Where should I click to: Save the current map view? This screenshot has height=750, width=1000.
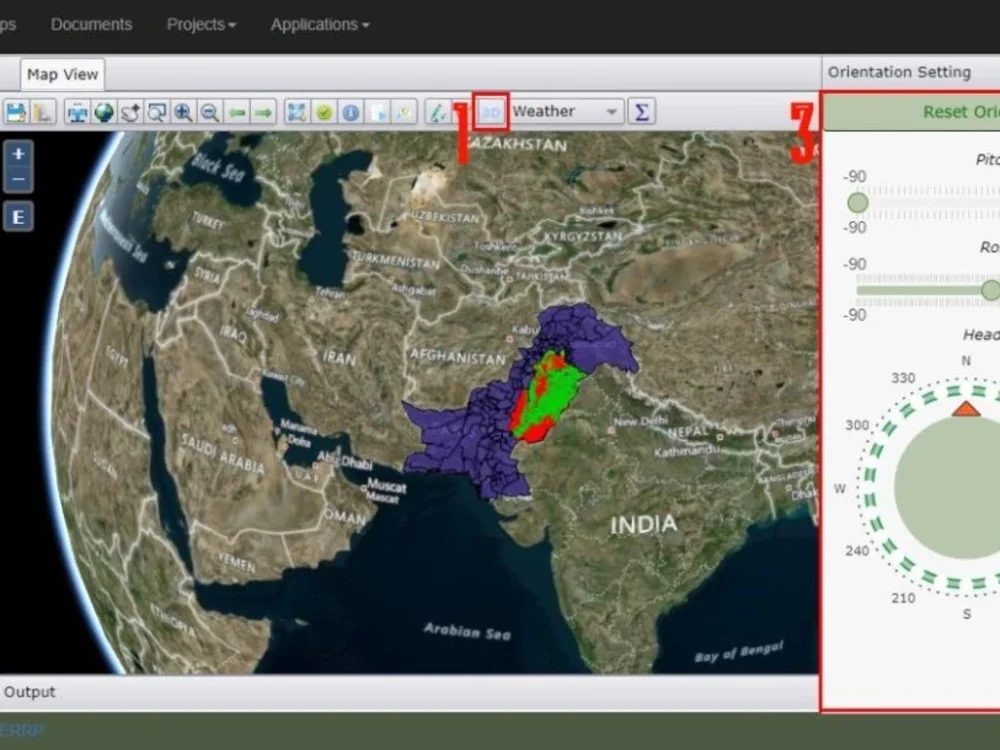(14, 112)
